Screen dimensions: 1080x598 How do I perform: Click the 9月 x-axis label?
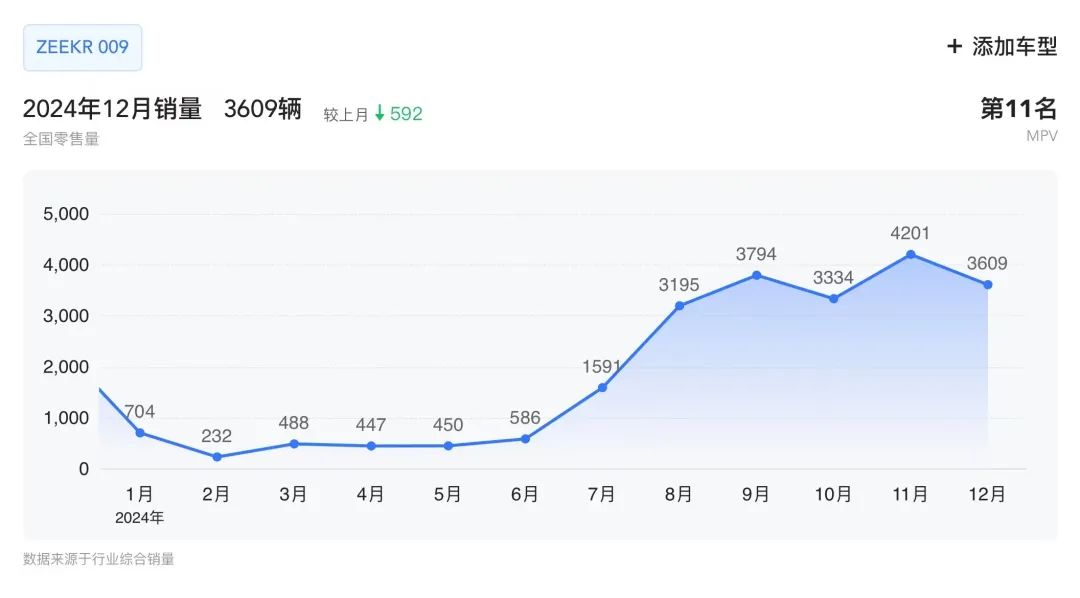756,494
